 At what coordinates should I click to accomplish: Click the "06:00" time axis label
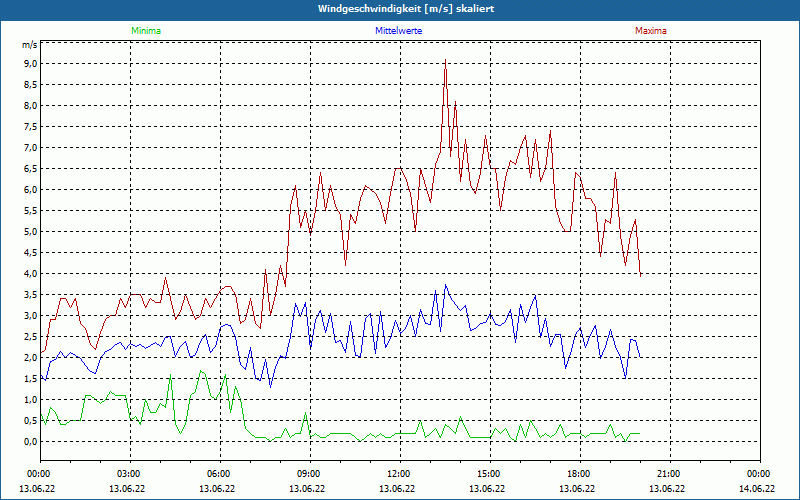coord(218,474)
